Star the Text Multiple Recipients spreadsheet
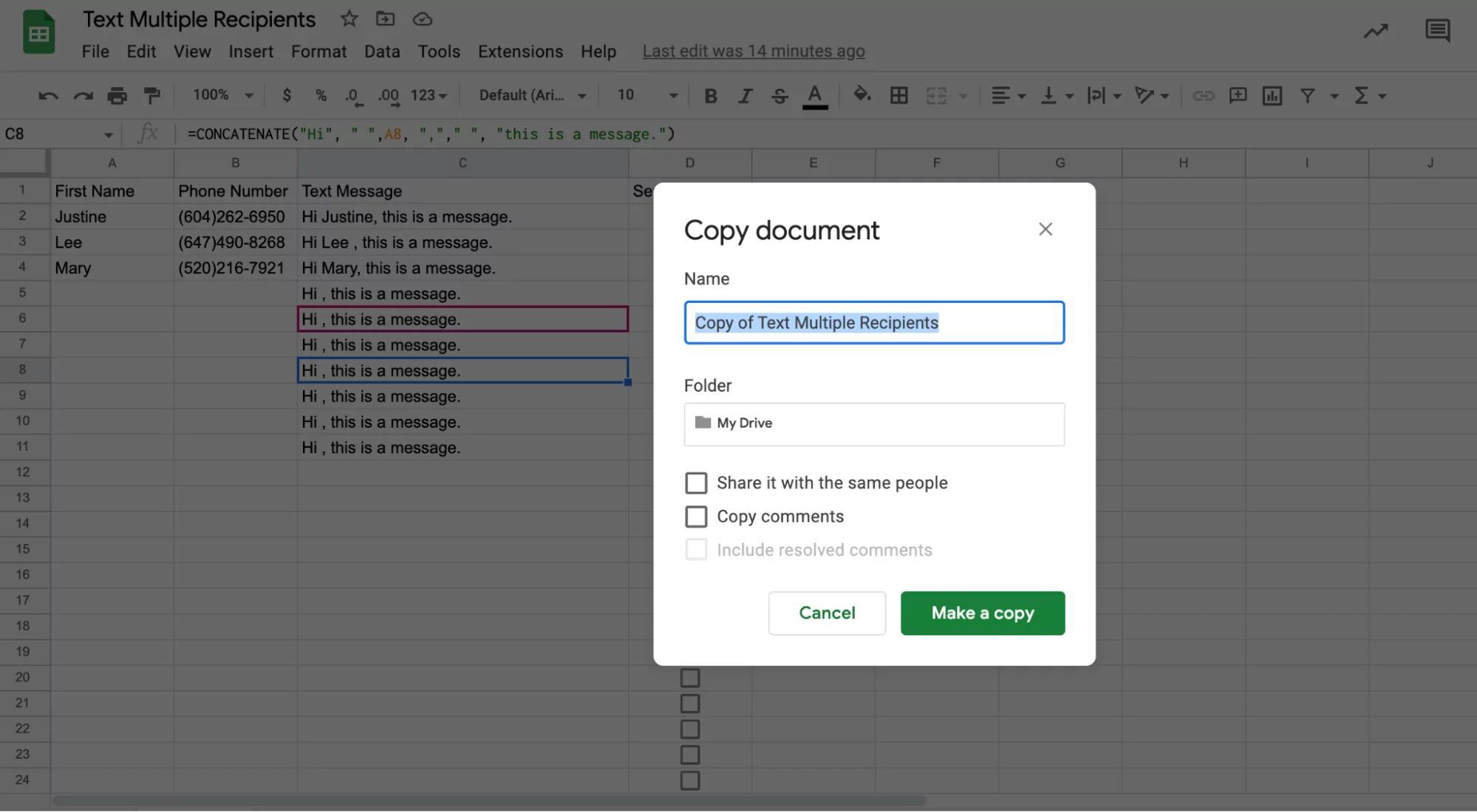Screen dimensions: 1477x812 pyautogui.click(x=348, y=19)
